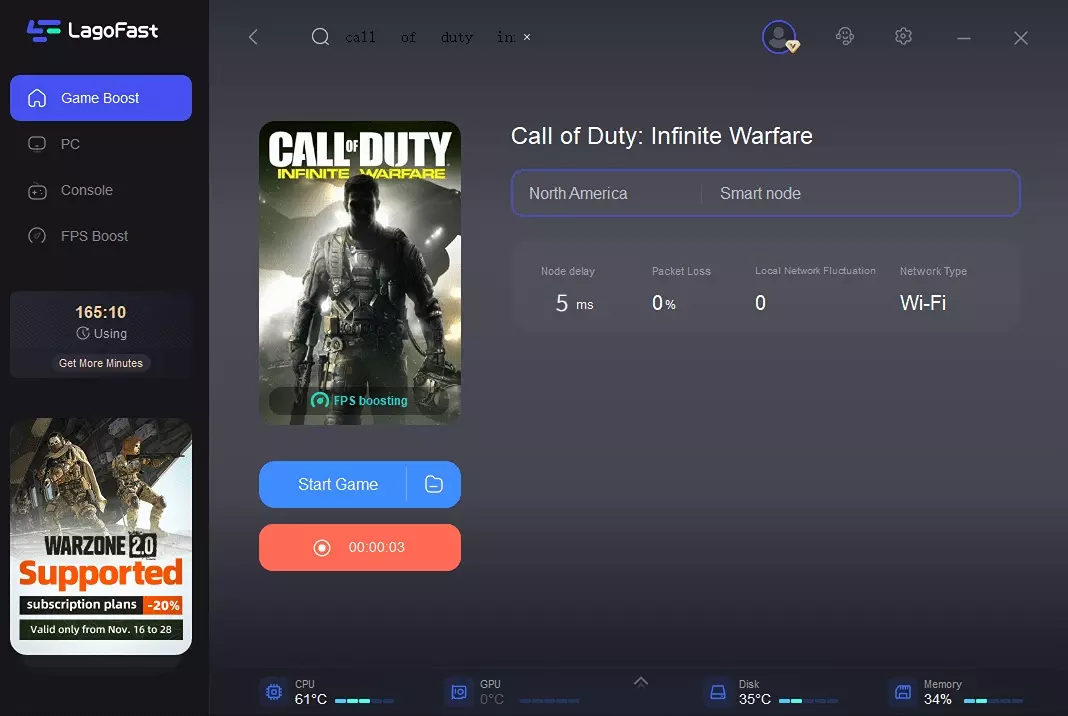Viewport: 1068px width, 716px height.
Task: Click the Memory usage bar
Action: click(x=993, y=701)
